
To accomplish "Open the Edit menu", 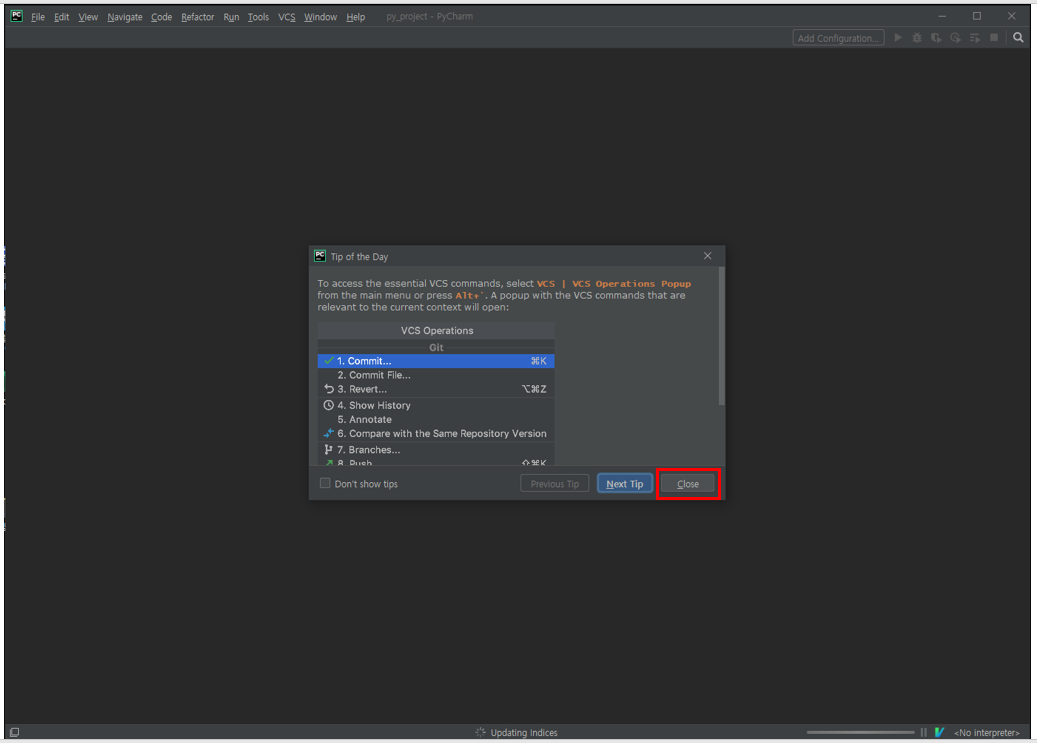I will coord(62,17).
